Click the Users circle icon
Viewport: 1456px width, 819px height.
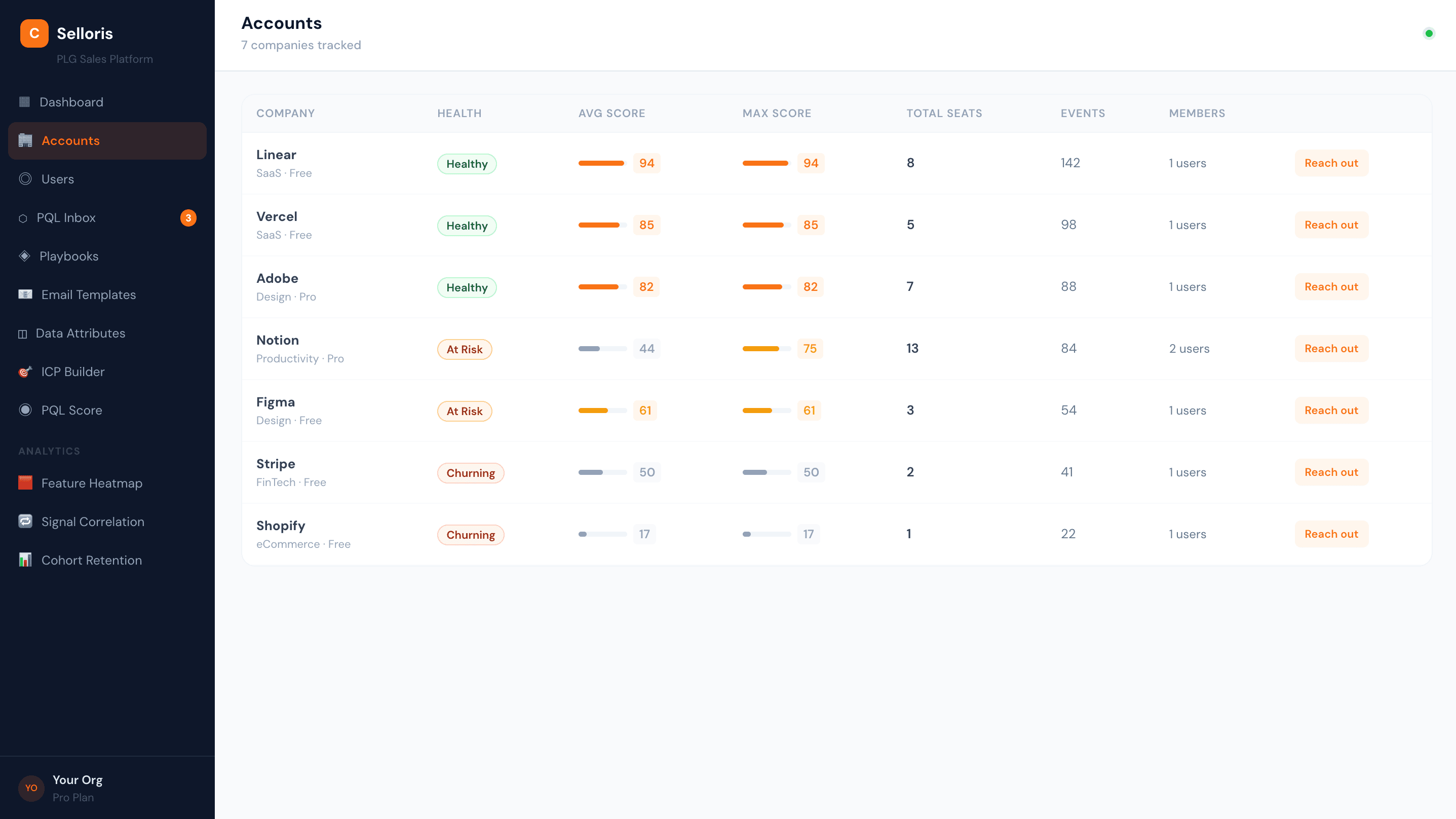pyautogui.click(x=25, y=179)
